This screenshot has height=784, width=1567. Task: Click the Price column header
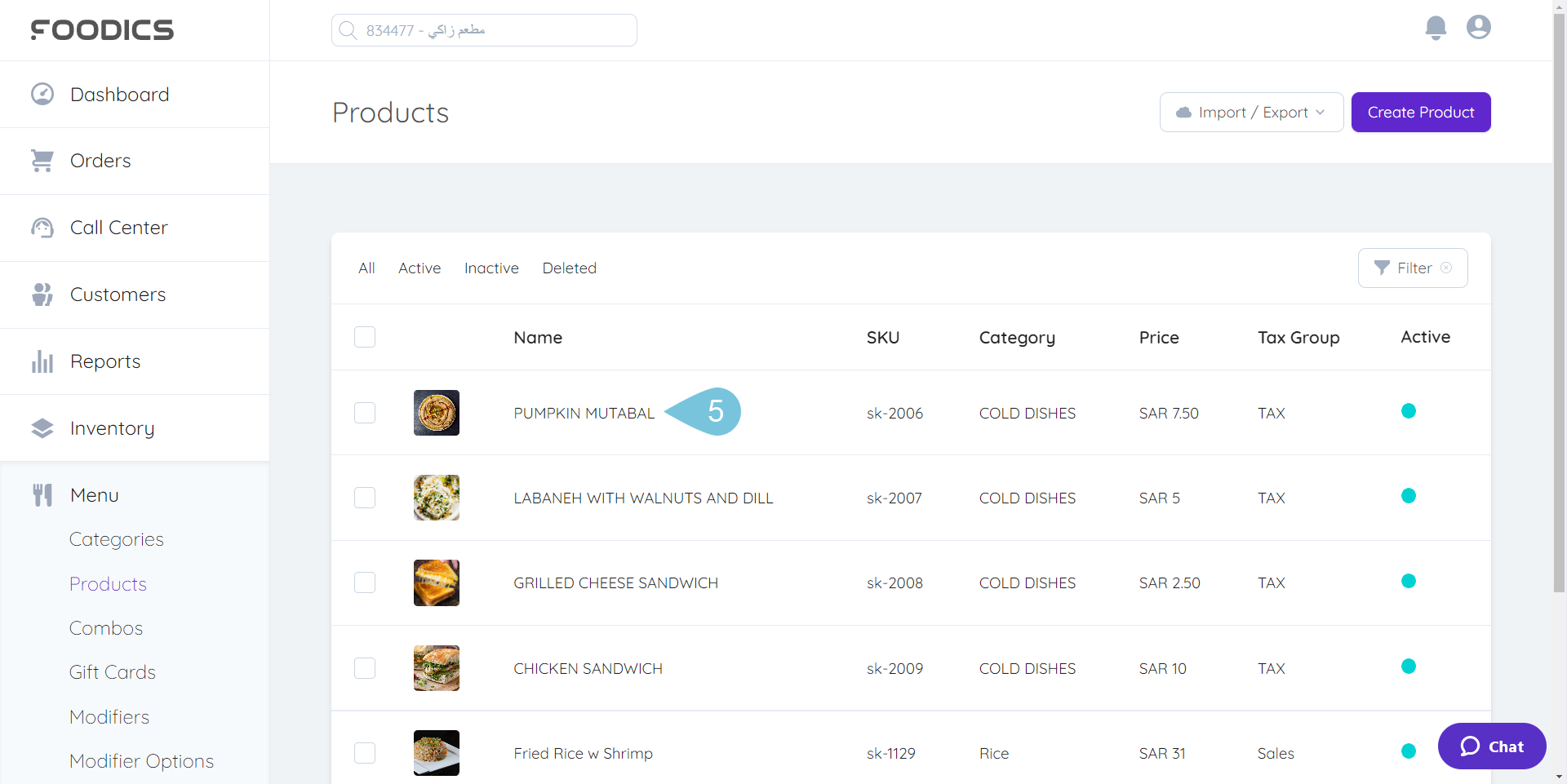point(1159,338)
